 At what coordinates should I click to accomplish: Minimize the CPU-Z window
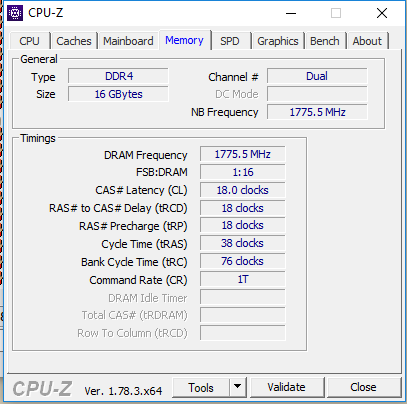291,13
